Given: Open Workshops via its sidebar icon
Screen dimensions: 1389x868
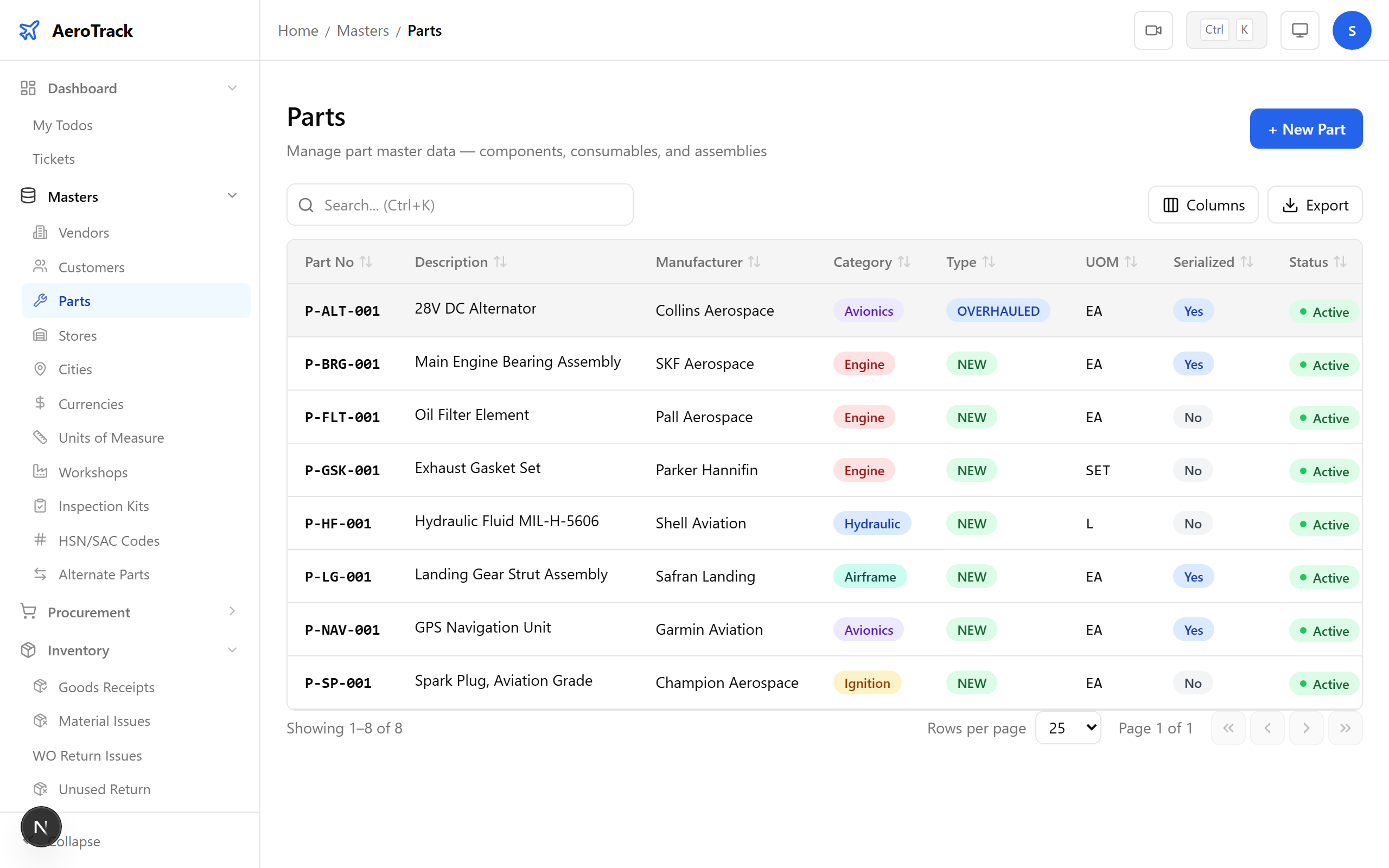Looking at the screenshot, I should (40, 472).
